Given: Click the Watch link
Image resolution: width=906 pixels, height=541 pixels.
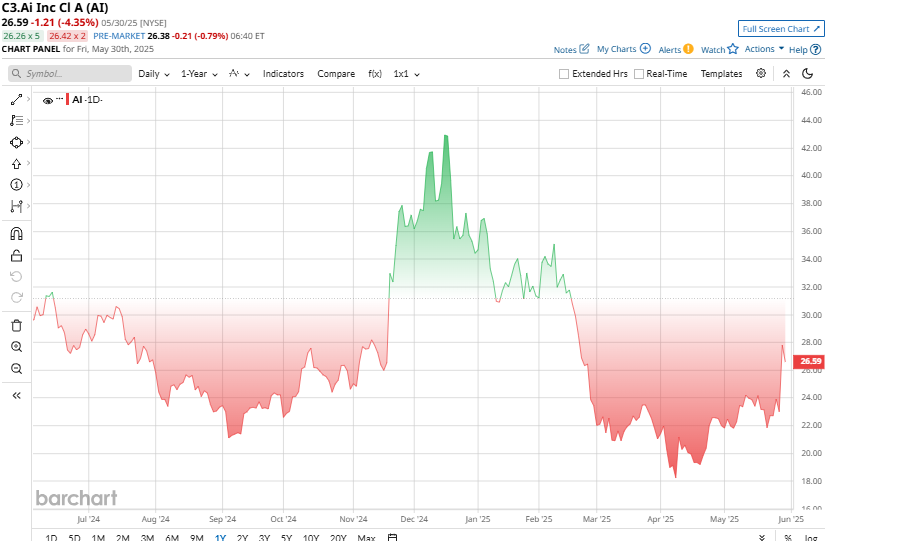Looking at the screenshot, I should pyautogui.click(x=712, y=50).
